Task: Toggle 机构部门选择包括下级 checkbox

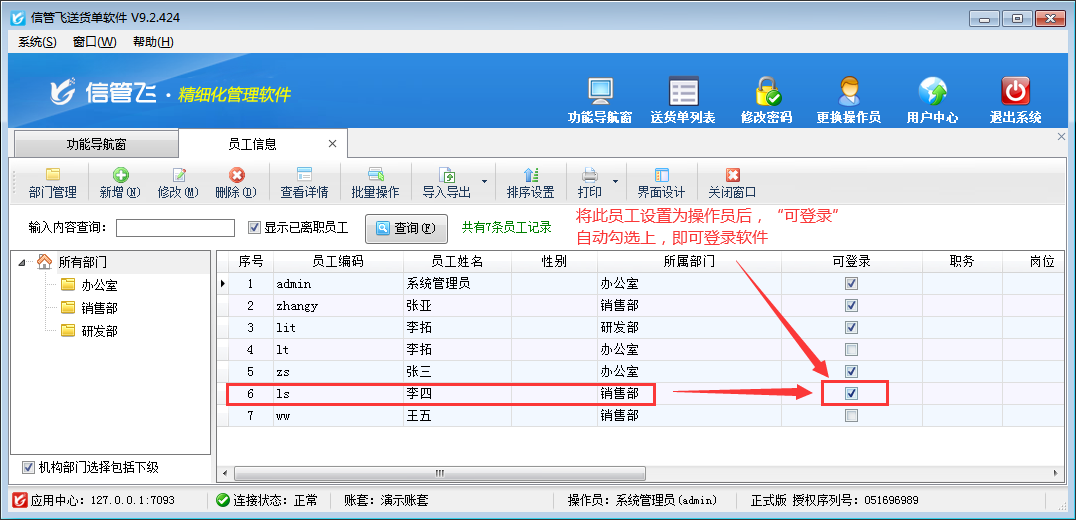Action: tap(28, 467)
